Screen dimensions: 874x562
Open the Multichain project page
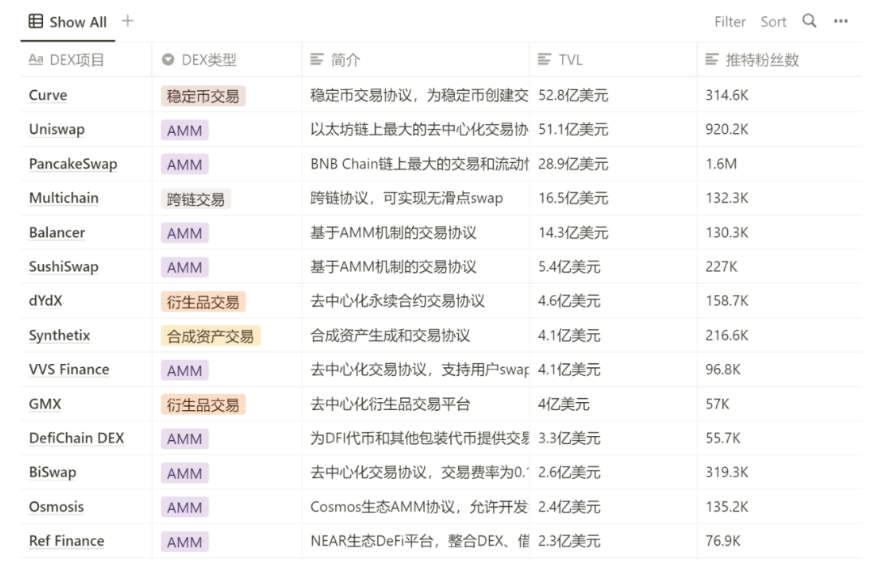click(64, 198)
